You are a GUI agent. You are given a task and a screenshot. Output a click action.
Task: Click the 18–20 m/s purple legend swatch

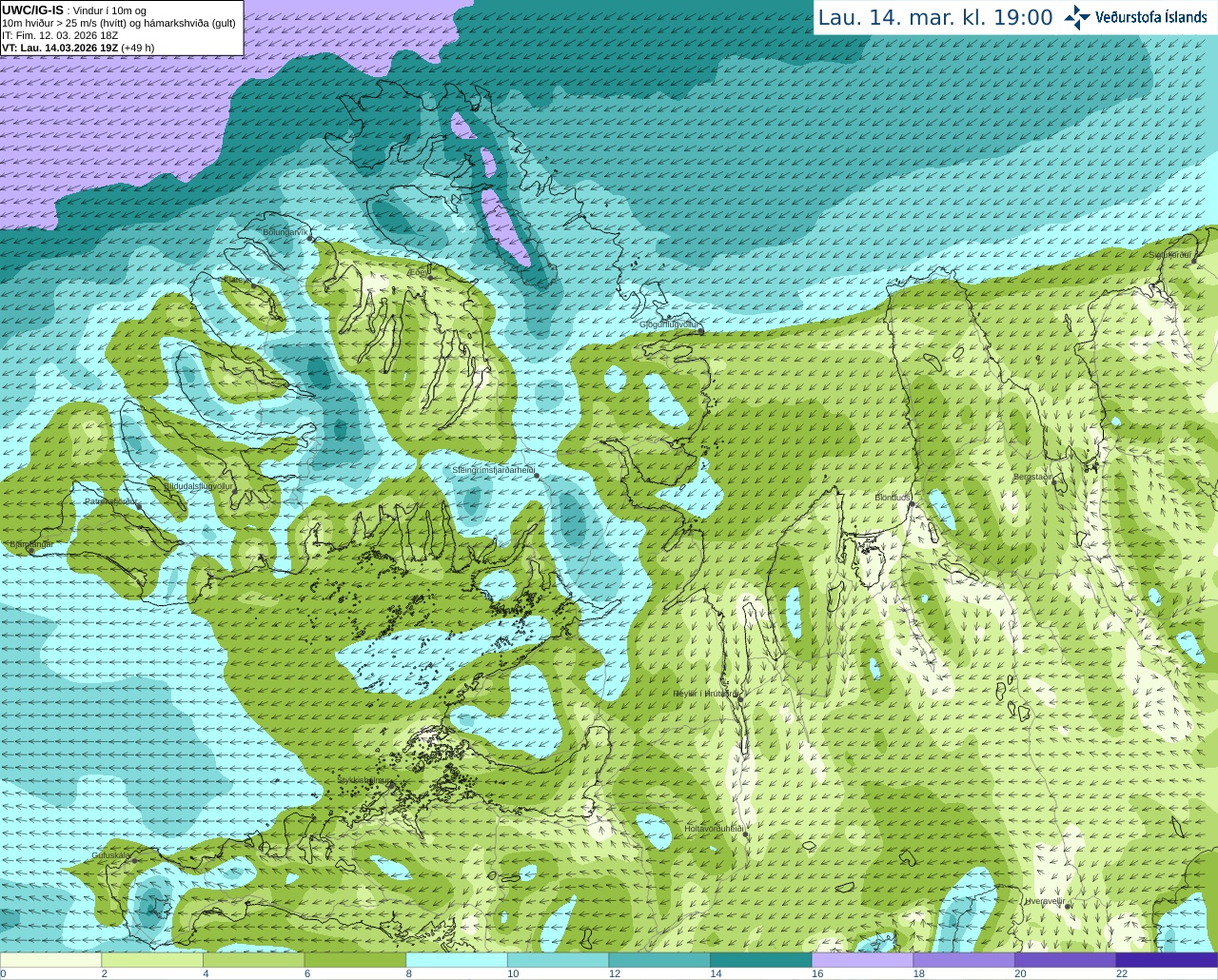coord(964,960)
